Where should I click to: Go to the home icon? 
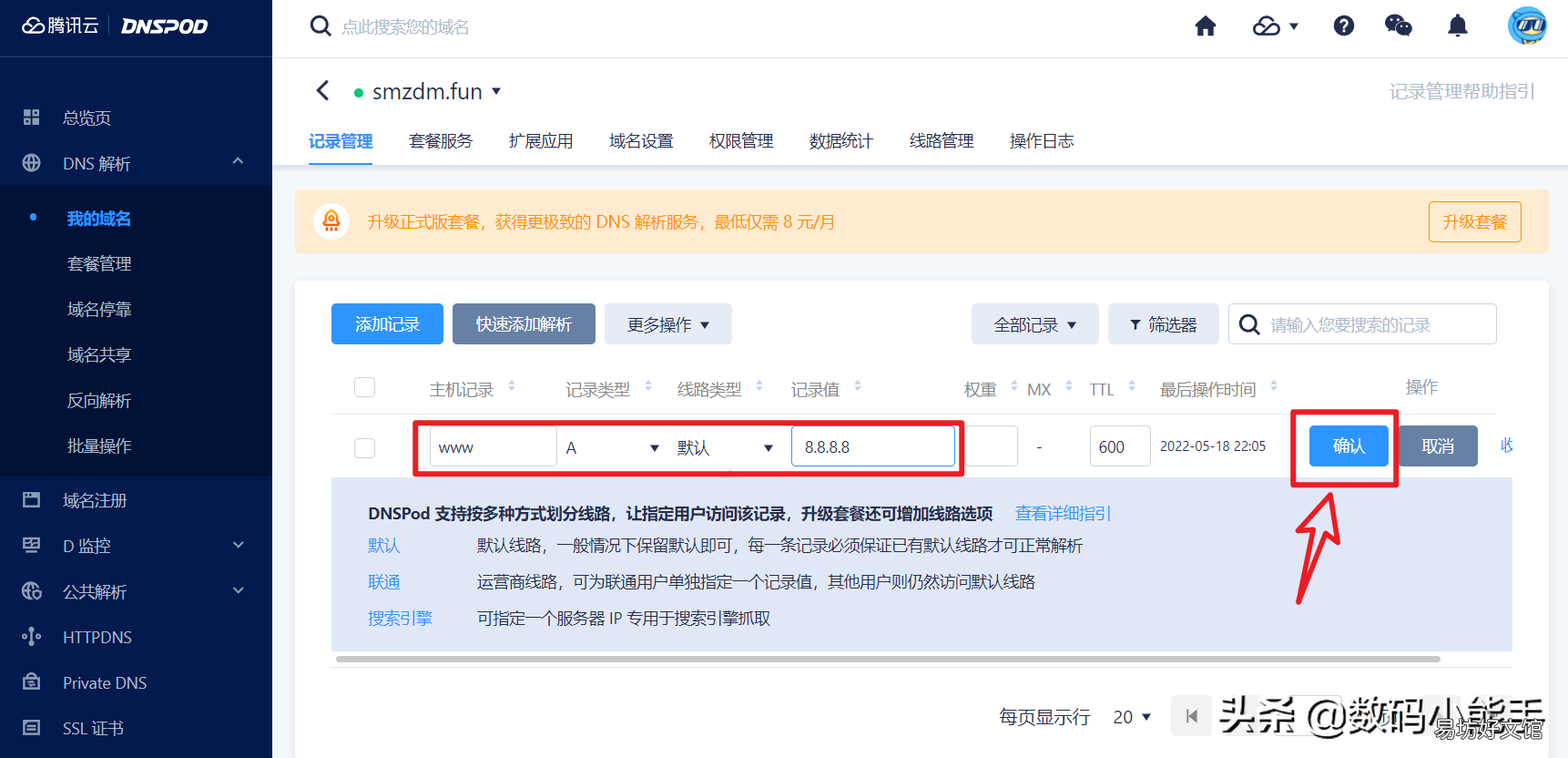pos(1206,26)
